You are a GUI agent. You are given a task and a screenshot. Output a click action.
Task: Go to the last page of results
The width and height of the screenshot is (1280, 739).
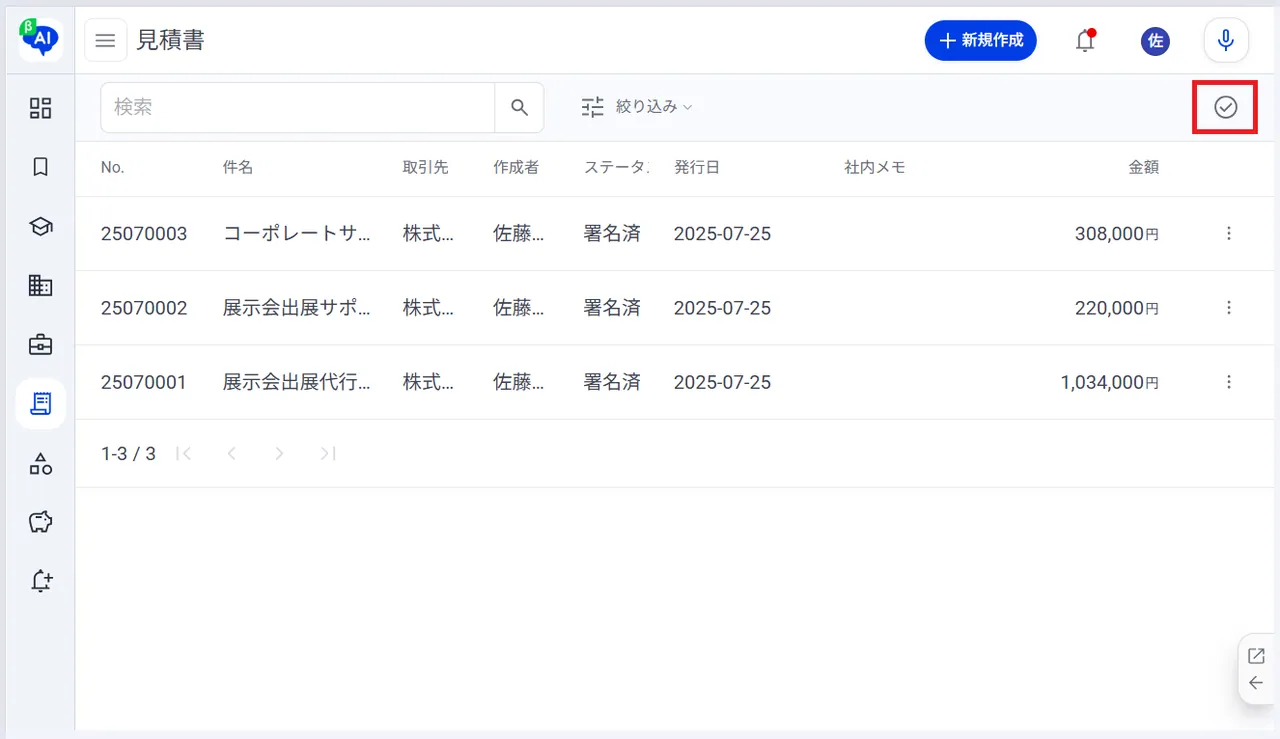327,454
